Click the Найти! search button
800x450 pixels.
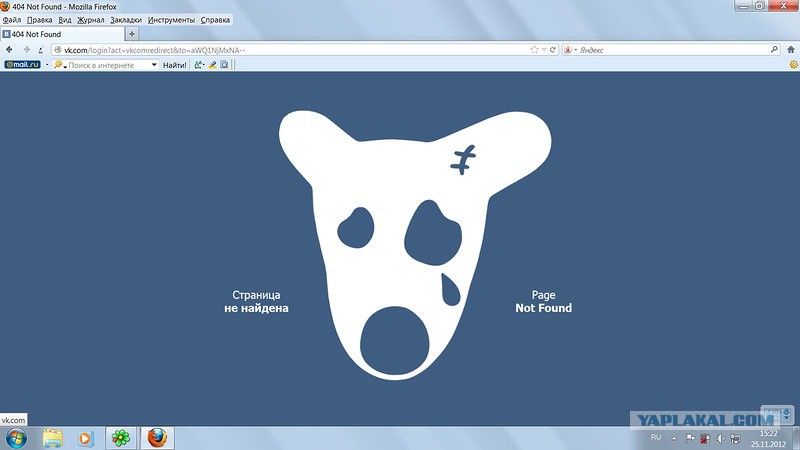tap(174, 65)
